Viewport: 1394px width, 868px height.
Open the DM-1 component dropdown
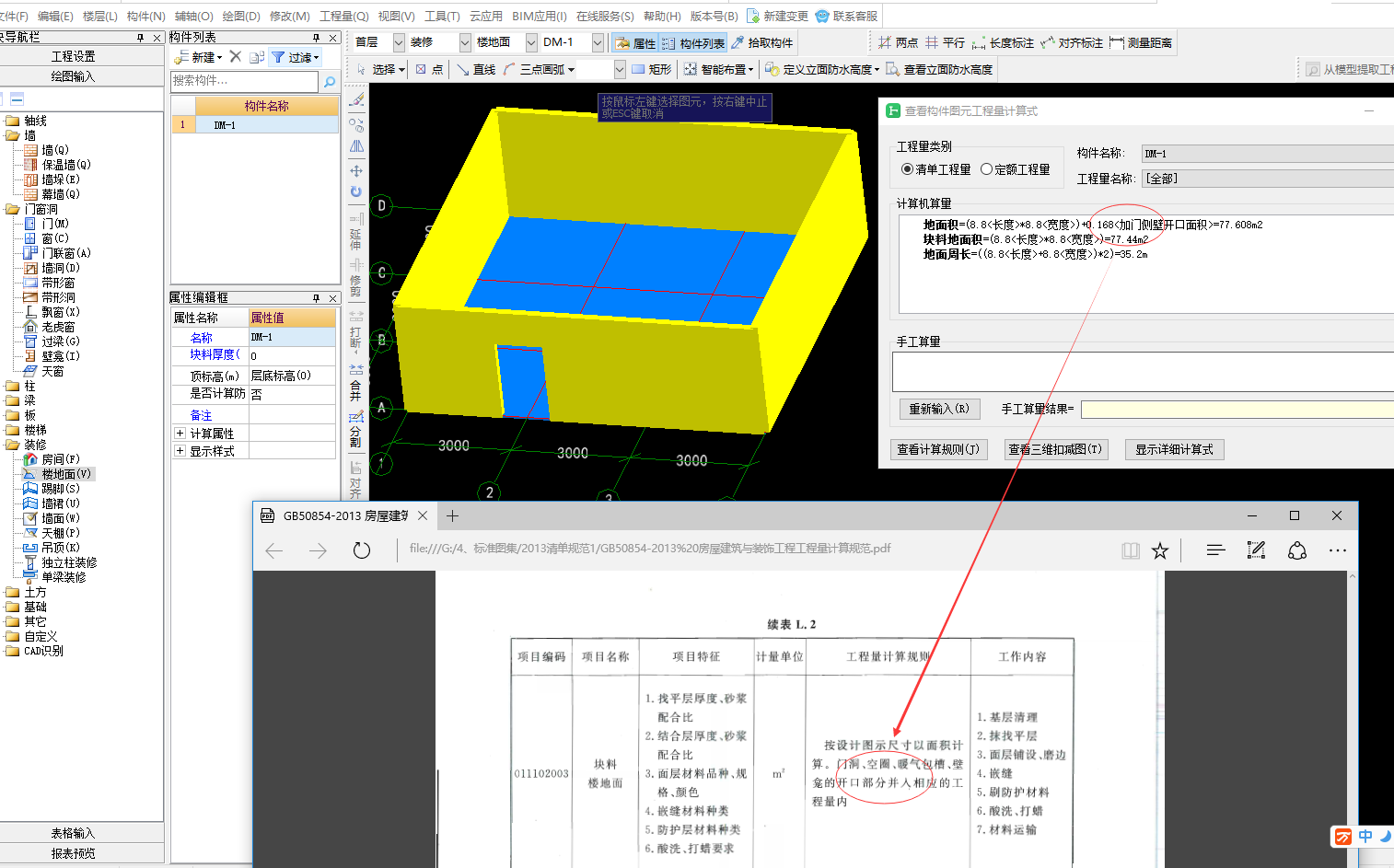(x=598, y=42)
